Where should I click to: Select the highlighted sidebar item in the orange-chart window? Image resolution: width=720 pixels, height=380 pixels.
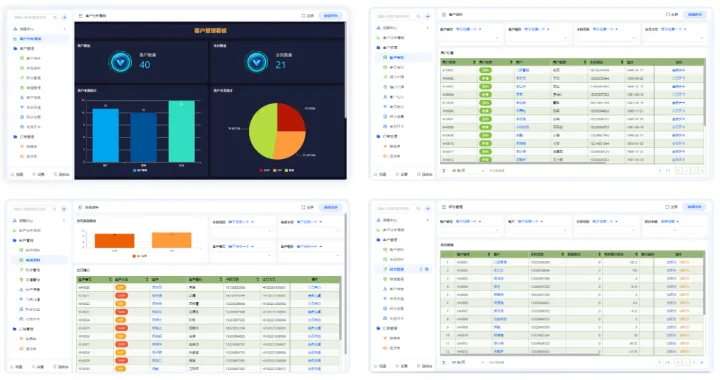pyautogui.click(x=39, y=260)
